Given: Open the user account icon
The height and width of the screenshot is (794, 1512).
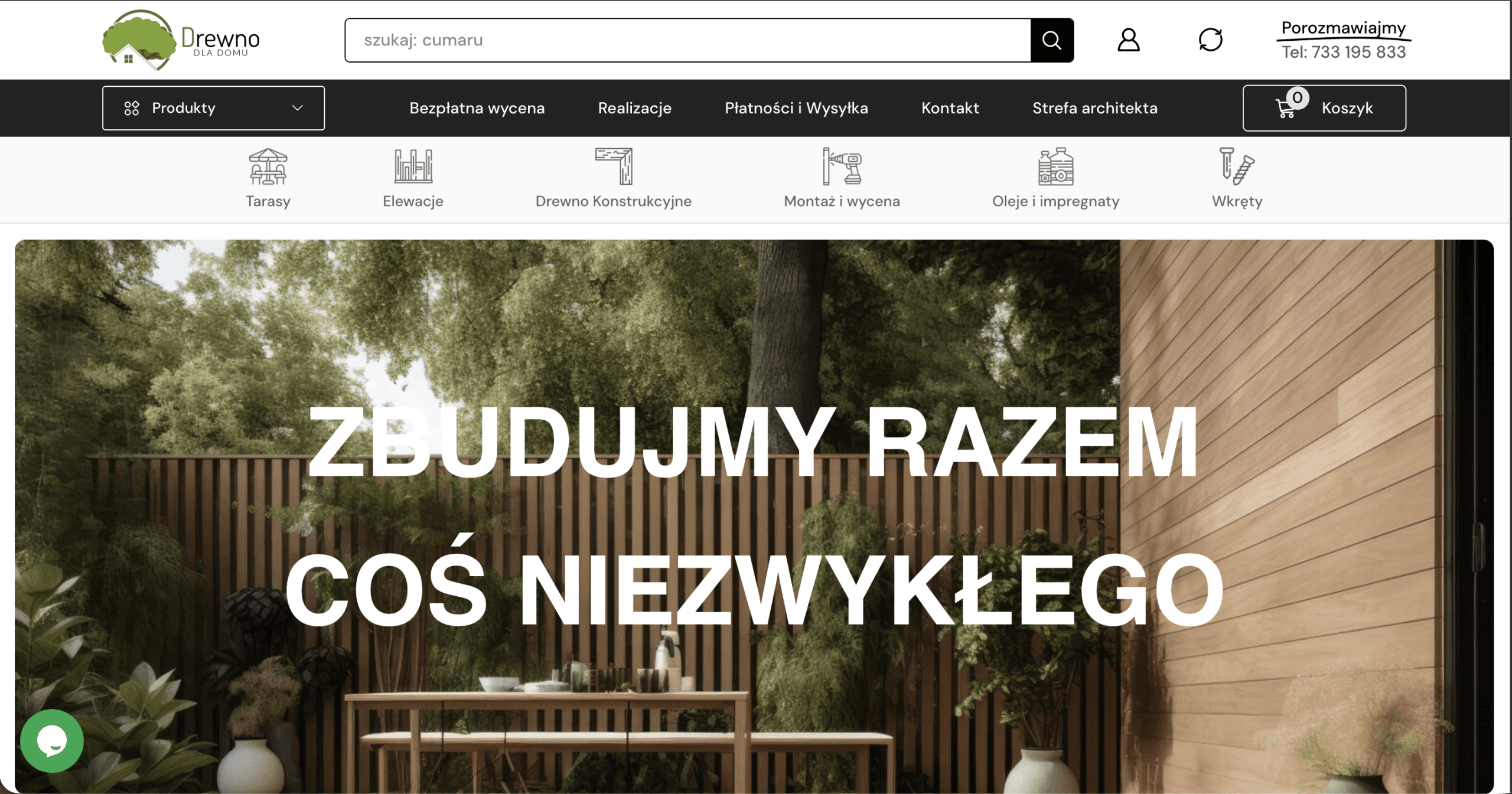Looking at the screenshot, I should point(1128,40).
